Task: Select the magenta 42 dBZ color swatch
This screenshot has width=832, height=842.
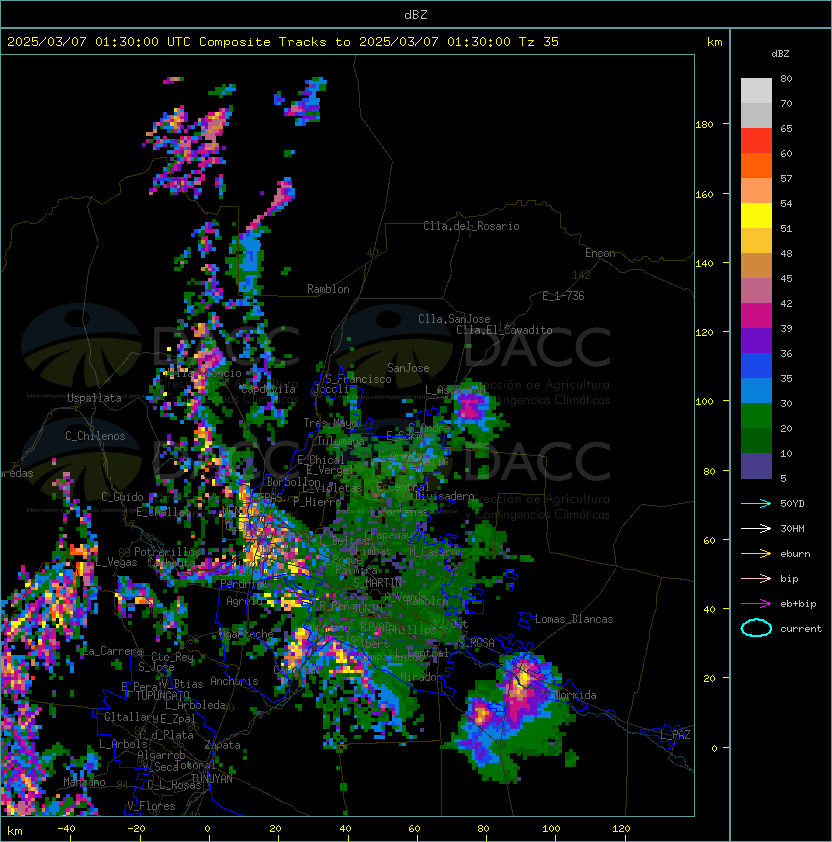Action: (x=756, y=315)
